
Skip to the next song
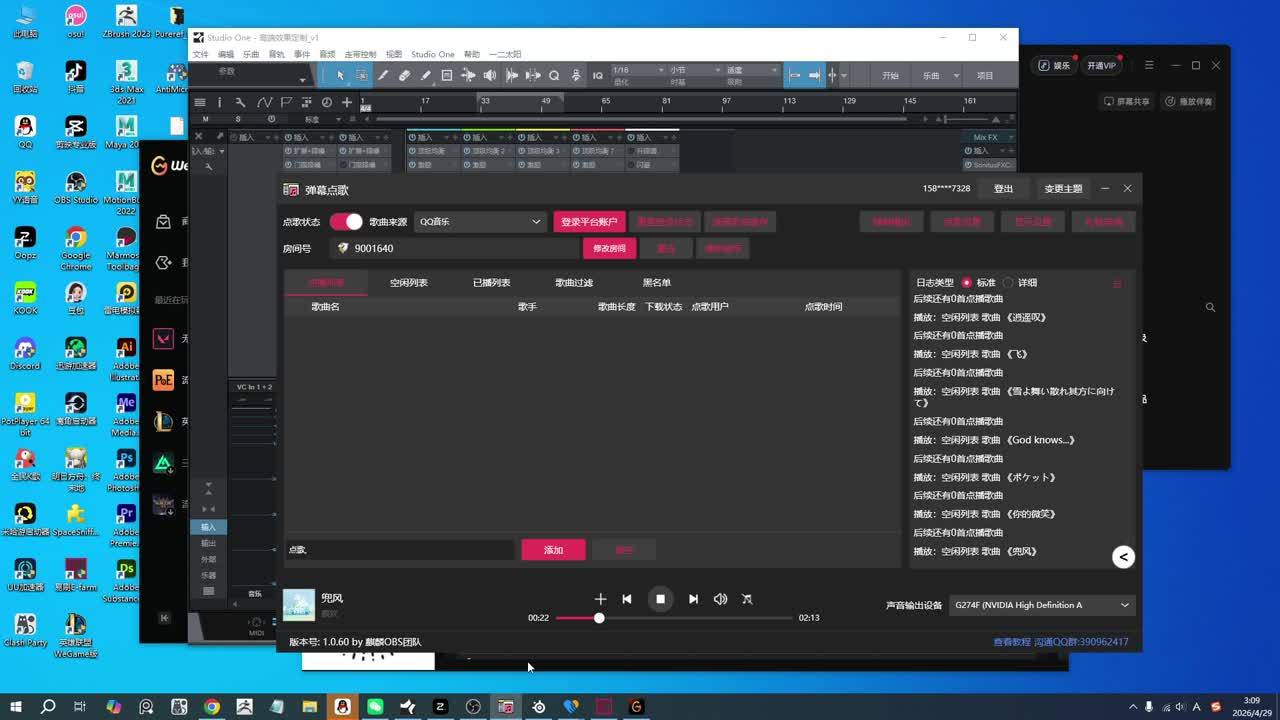click(x=693, y=599)
